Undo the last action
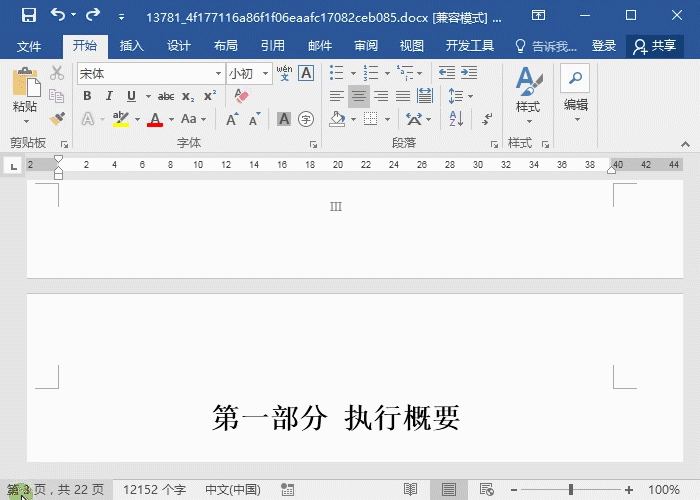This screenshot has height=500, width=700. pyautogui.click(x=58, y=16)
